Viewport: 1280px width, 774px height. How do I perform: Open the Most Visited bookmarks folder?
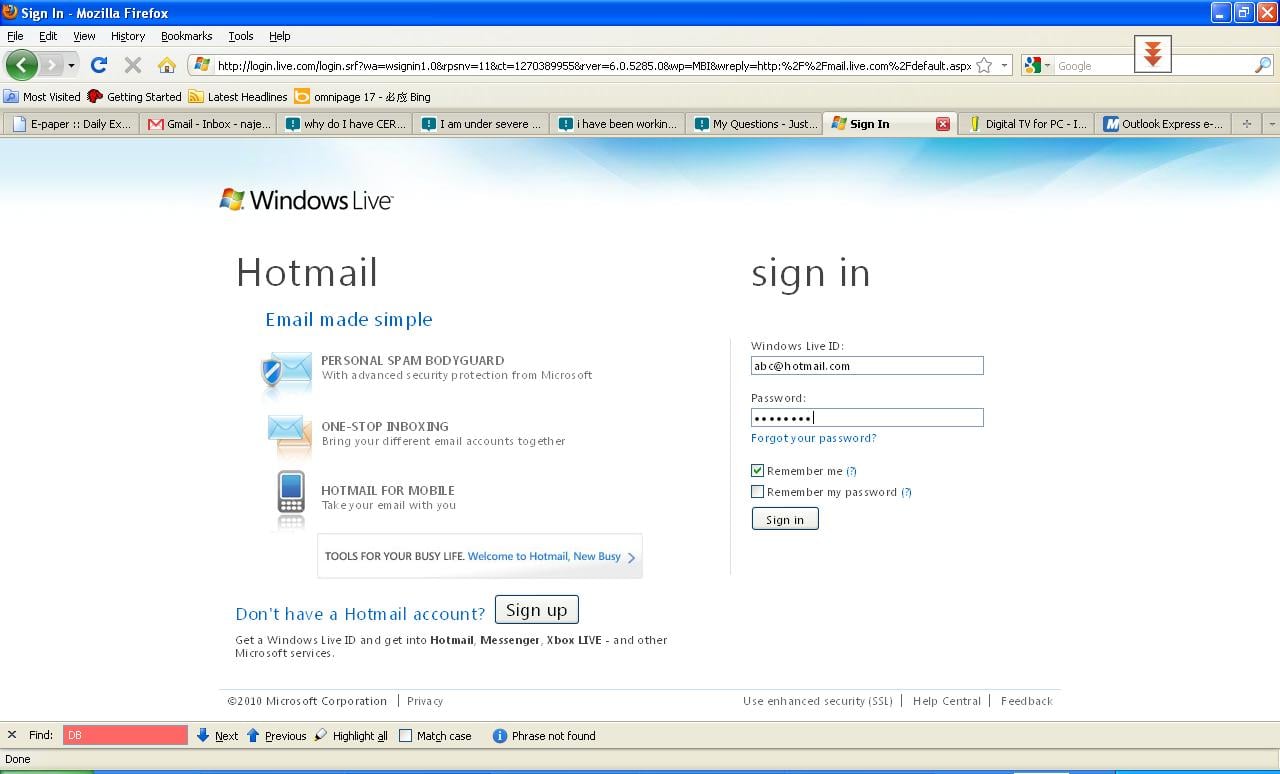[x=42, y=97]
